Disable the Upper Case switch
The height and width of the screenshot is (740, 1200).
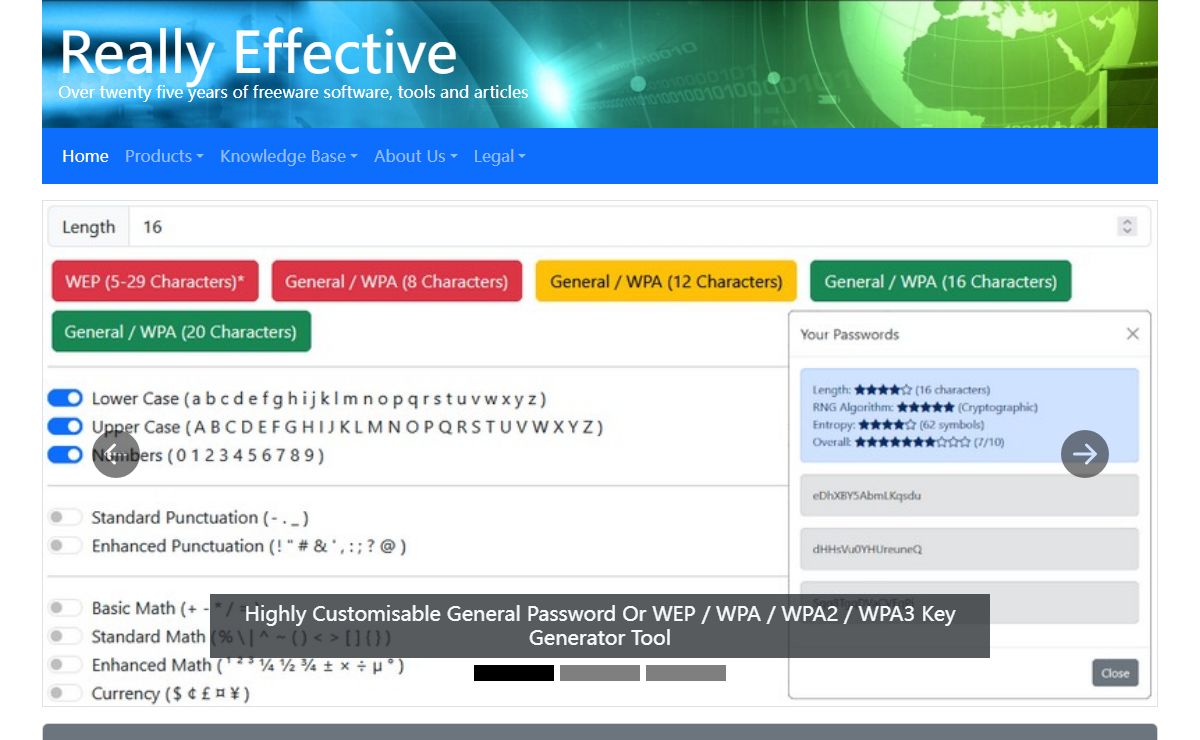click(x=65, y=427)
